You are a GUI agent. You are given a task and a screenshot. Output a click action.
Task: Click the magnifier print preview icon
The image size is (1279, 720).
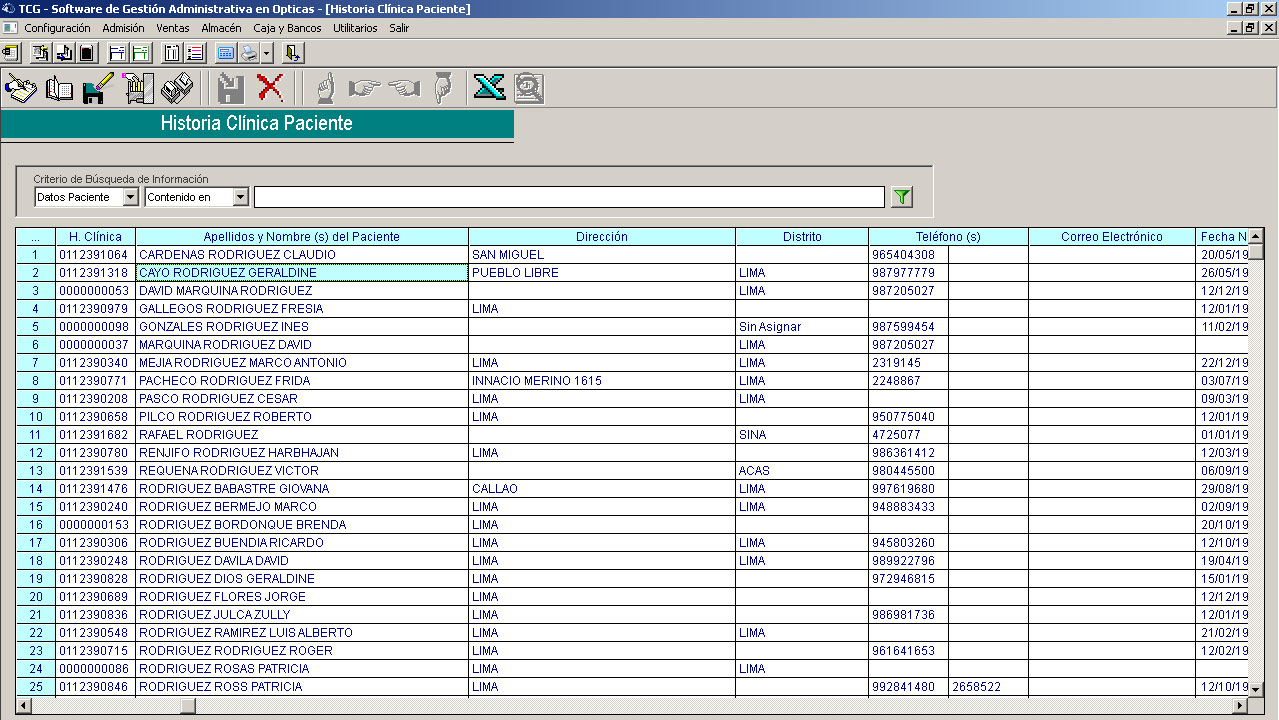[528, 89]
